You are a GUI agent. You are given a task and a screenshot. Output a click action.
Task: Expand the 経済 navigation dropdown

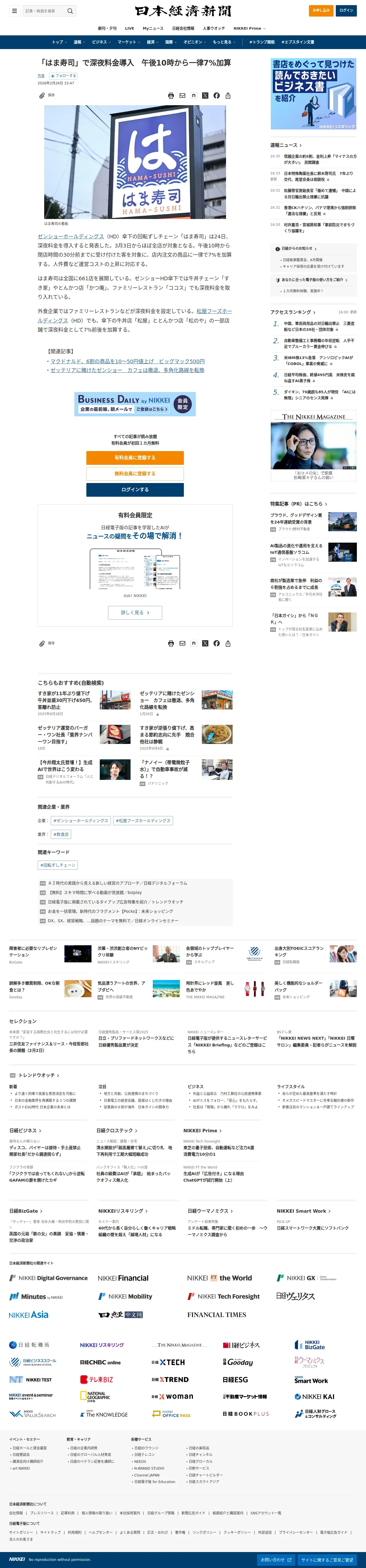(153, 42)
